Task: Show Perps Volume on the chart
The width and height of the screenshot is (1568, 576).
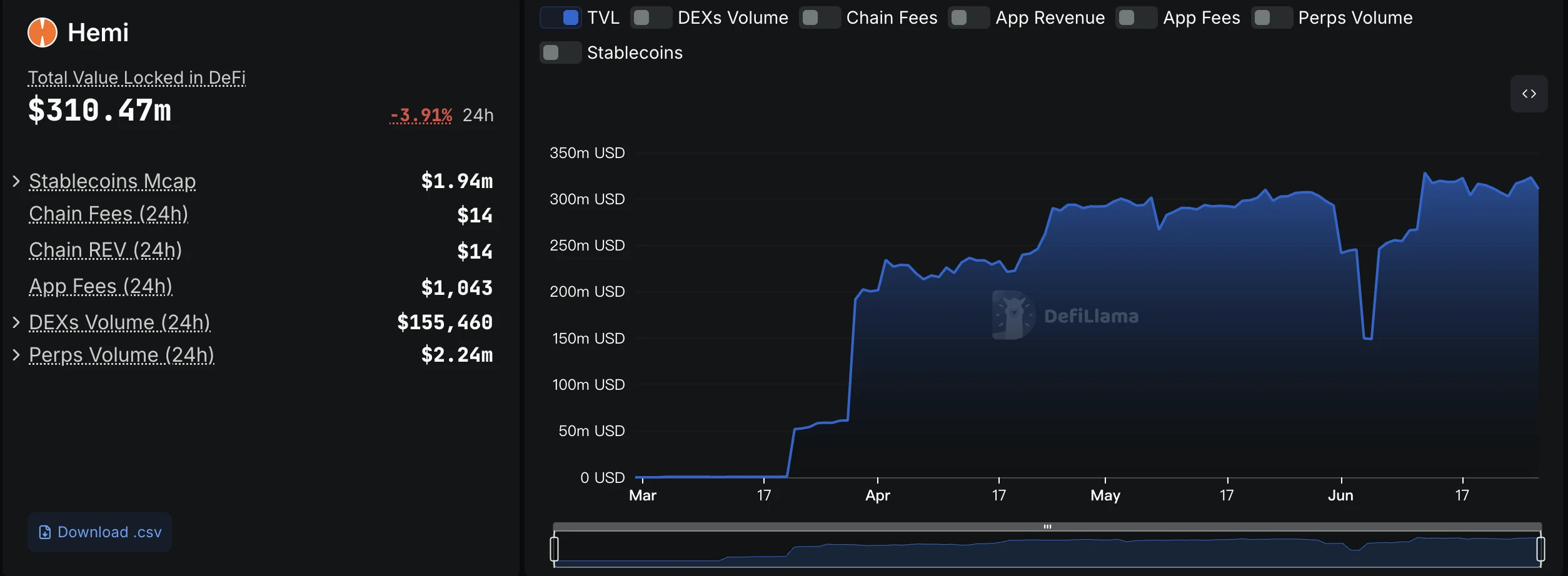Action: click(x=1272, y=17)
